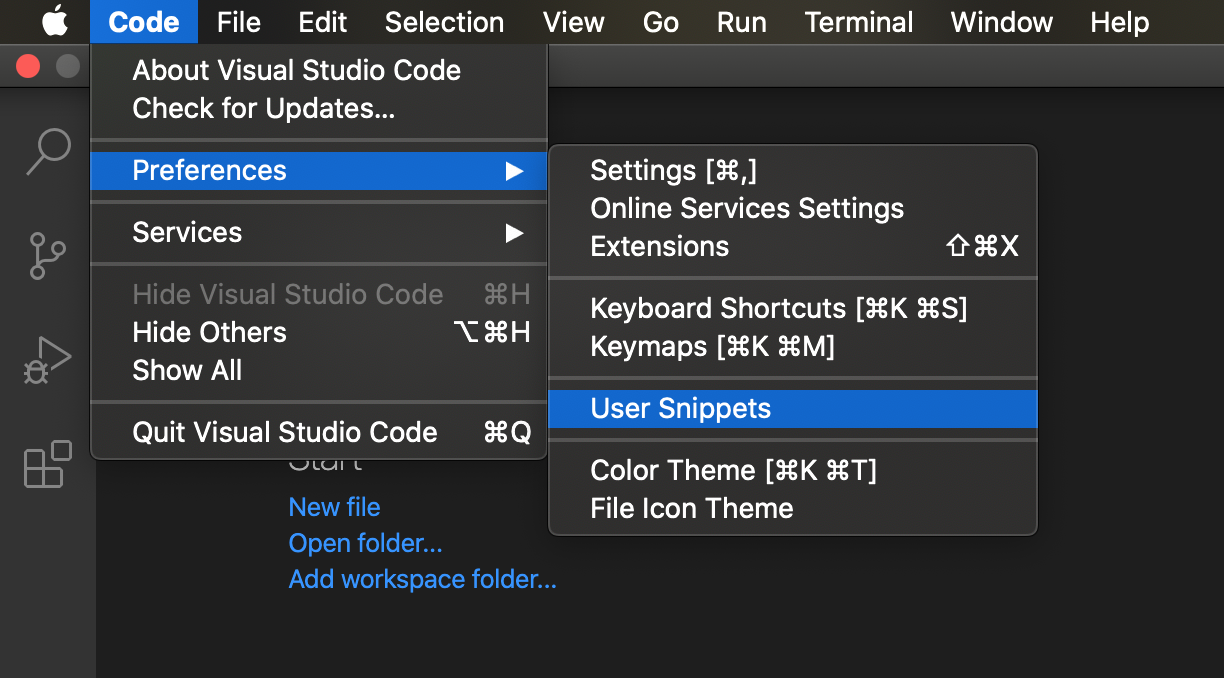Image resolution: width=1224 pixels, height=678 pixels.
Task: Select About Visual Studio Code
Action: point(319,70)
